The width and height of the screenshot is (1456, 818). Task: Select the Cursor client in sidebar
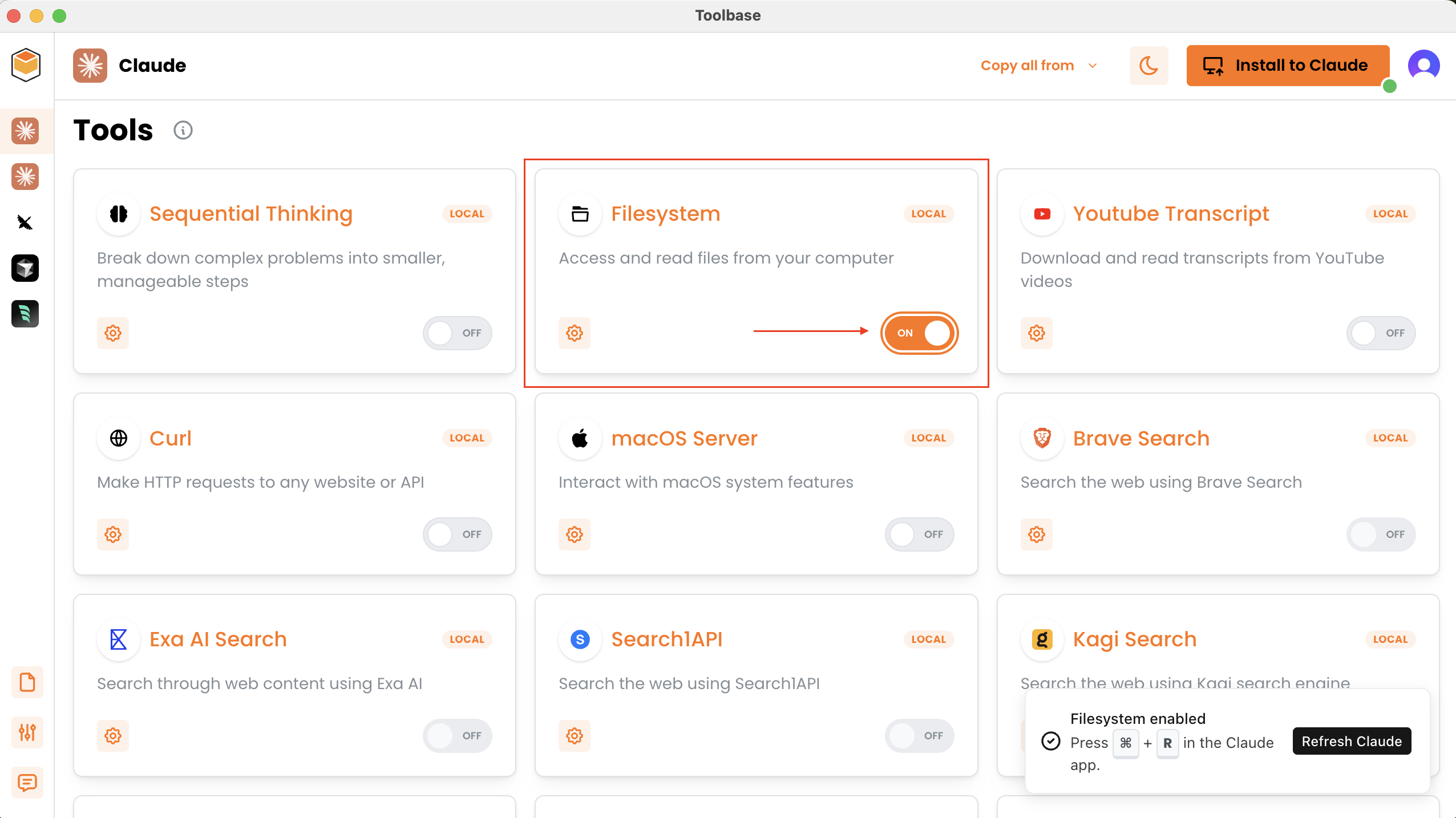(25, 268)
